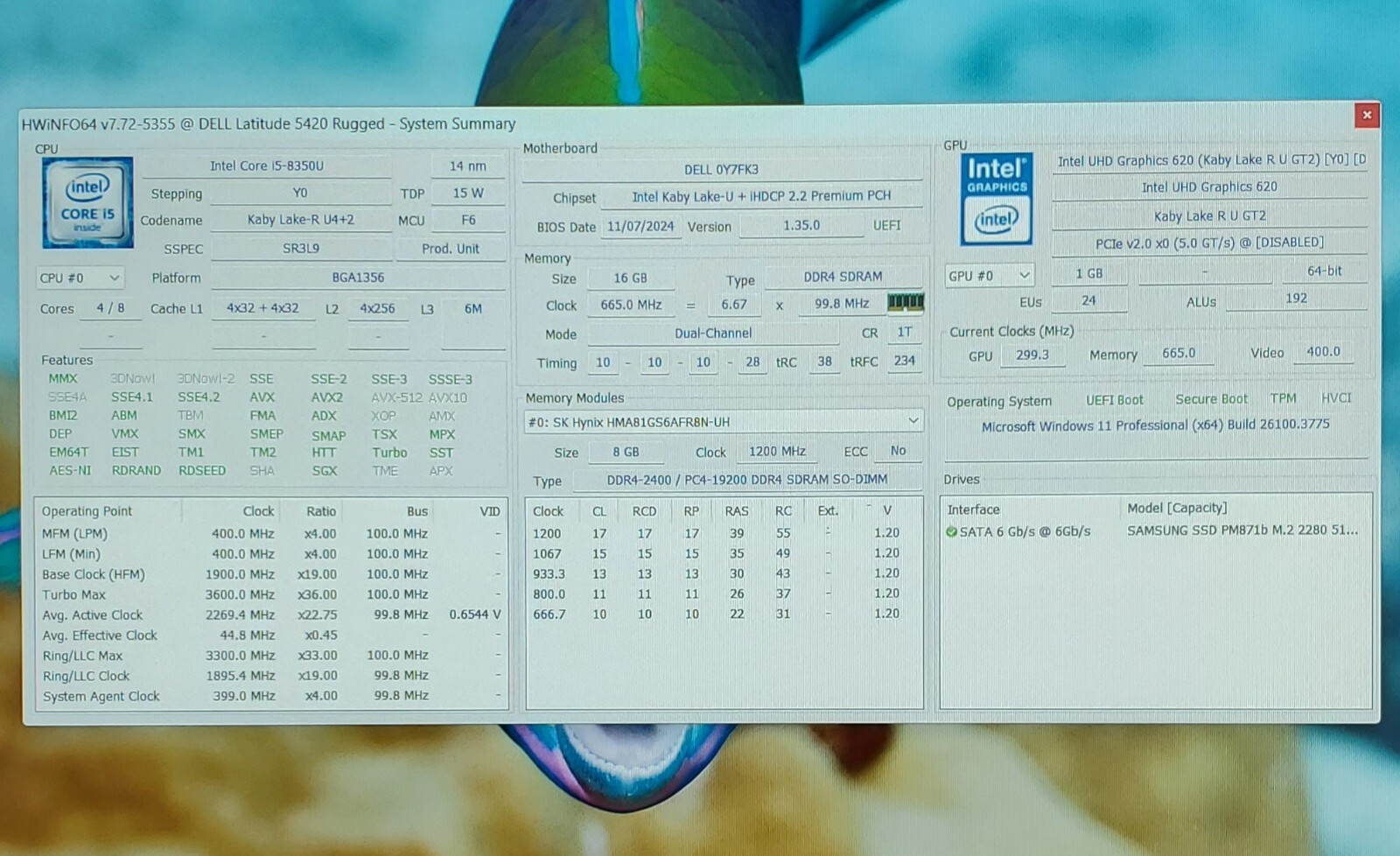This screenshot has width=1400, height=856.
Task: Click the BIOS date 11/07/2024 field
Action: (640, 226)
